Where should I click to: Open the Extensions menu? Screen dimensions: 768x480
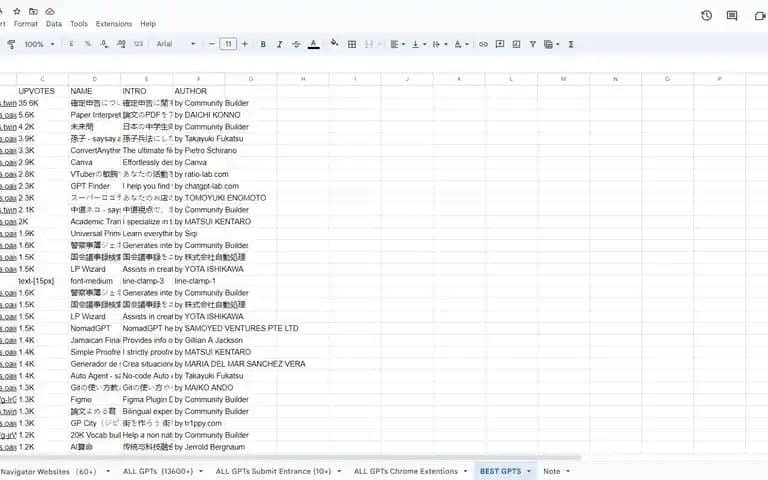[114, 24]
